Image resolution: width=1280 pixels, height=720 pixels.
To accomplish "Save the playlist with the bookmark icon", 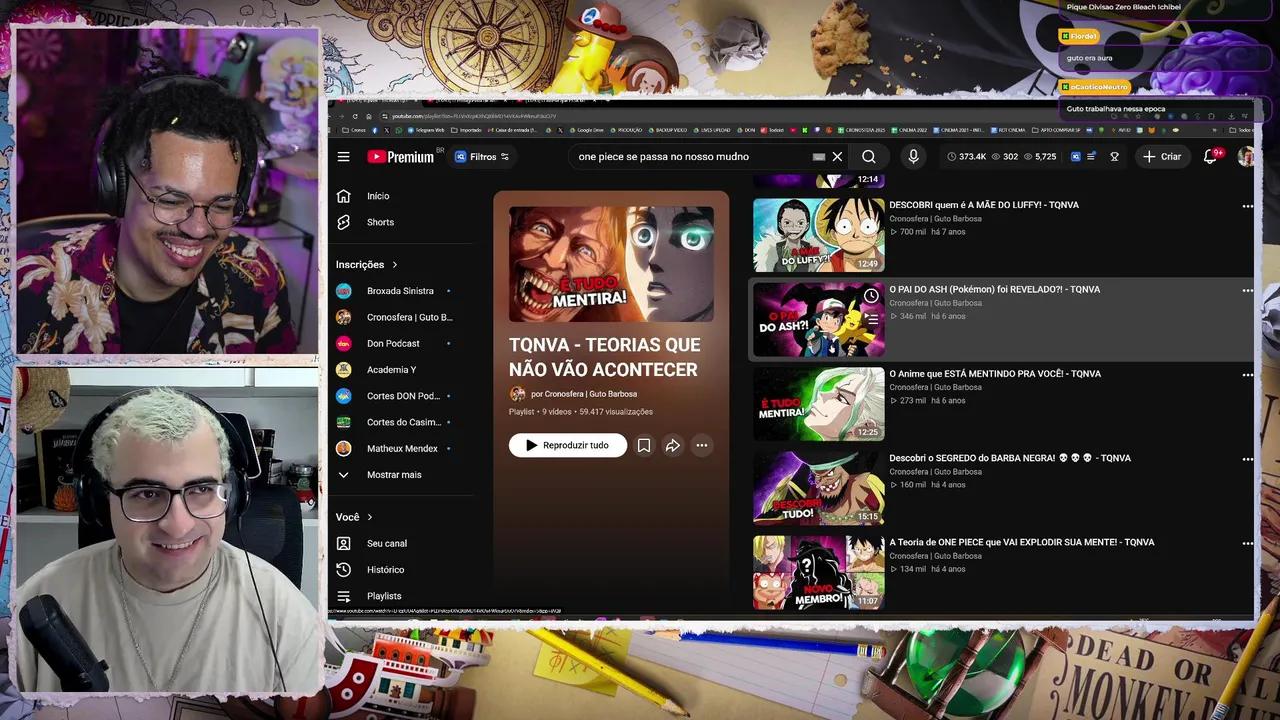I will (644, 446).
